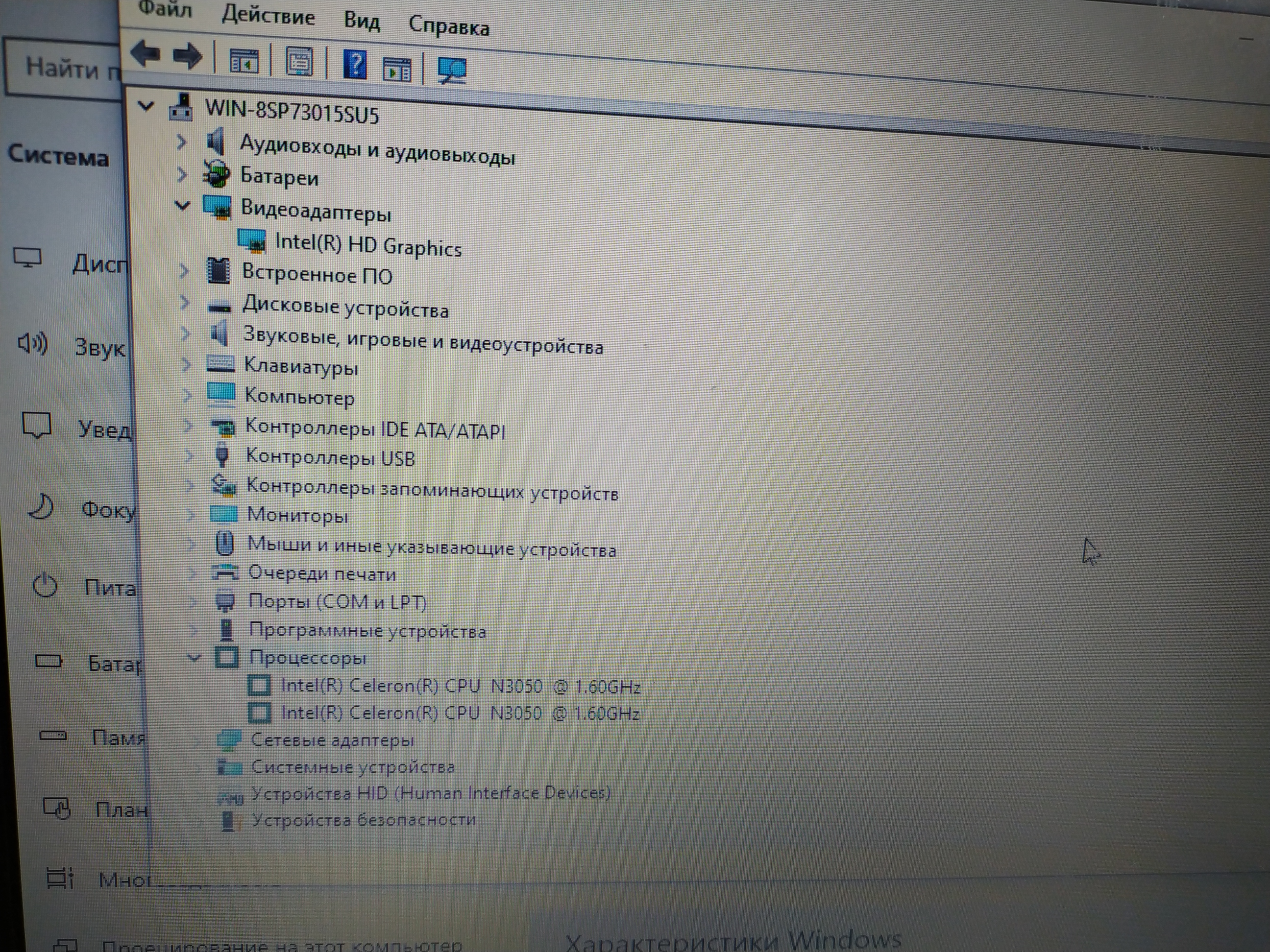The width and height of the screenshot is (1270, 952).
Task: Click the square CPU icon of Процессоры
Action: coord(227,657)
